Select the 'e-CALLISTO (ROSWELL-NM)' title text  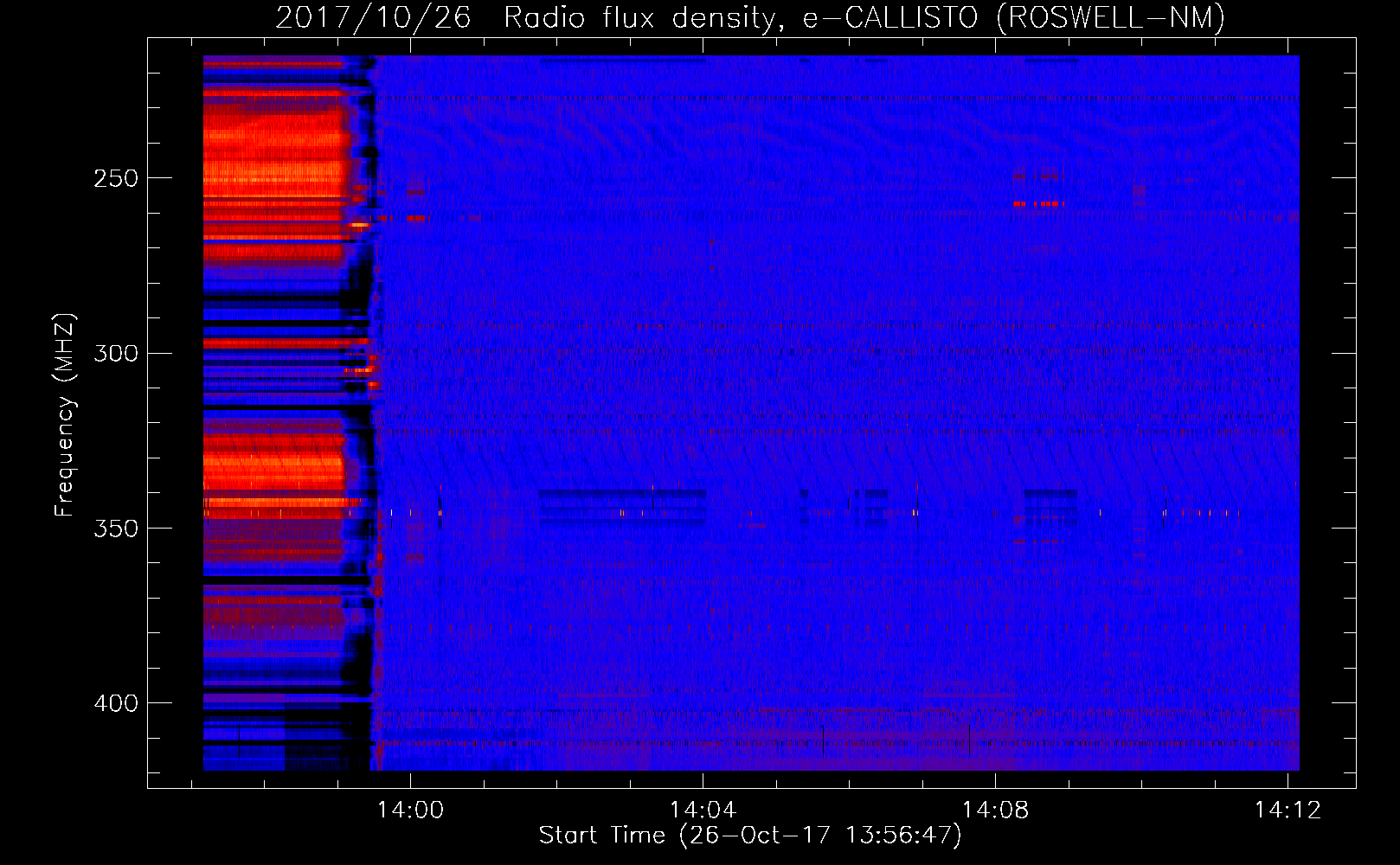coord(1014,18)
